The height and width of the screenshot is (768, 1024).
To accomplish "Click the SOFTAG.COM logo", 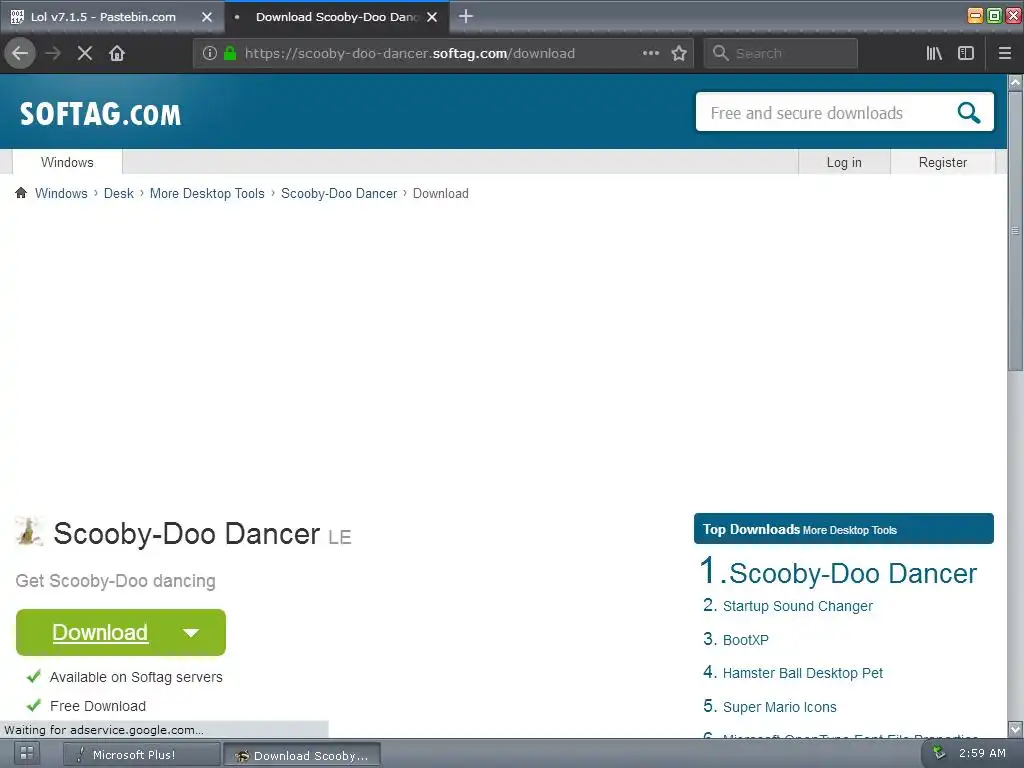I will tap(100, 114).
